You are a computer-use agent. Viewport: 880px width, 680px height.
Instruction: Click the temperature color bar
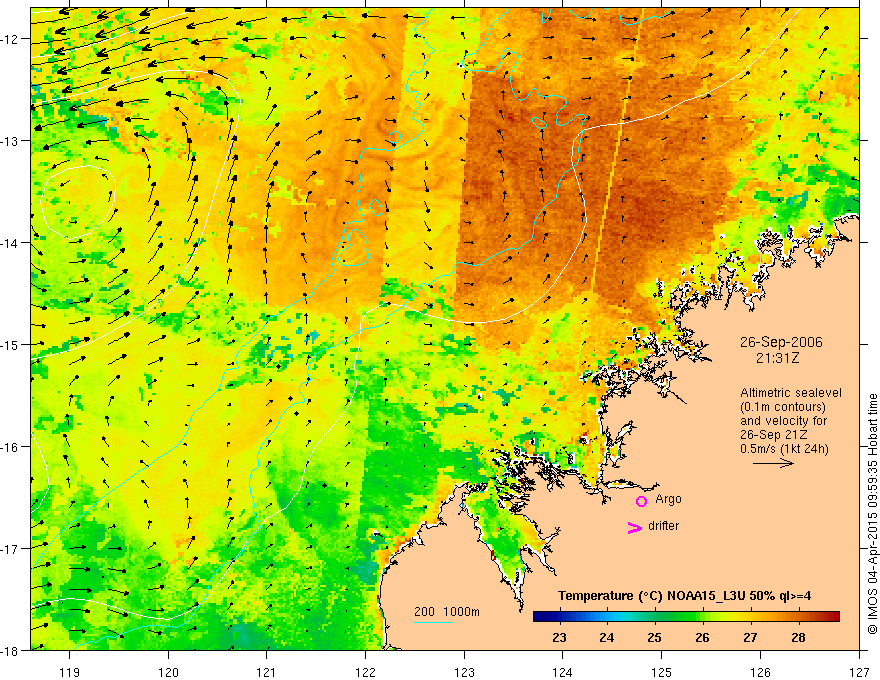[x=686, y=616]
